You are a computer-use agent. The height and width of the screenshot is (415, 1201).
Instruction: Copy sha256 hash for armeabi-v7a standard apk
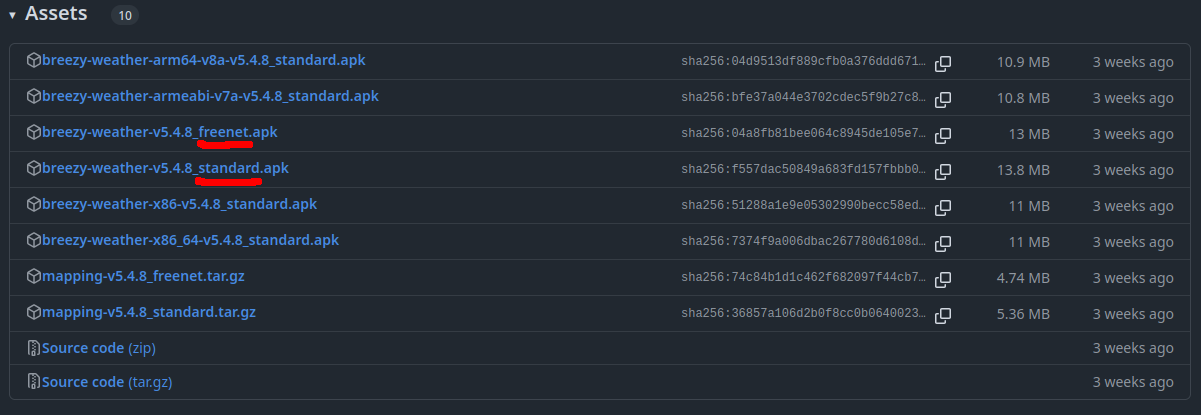[943, 99]
